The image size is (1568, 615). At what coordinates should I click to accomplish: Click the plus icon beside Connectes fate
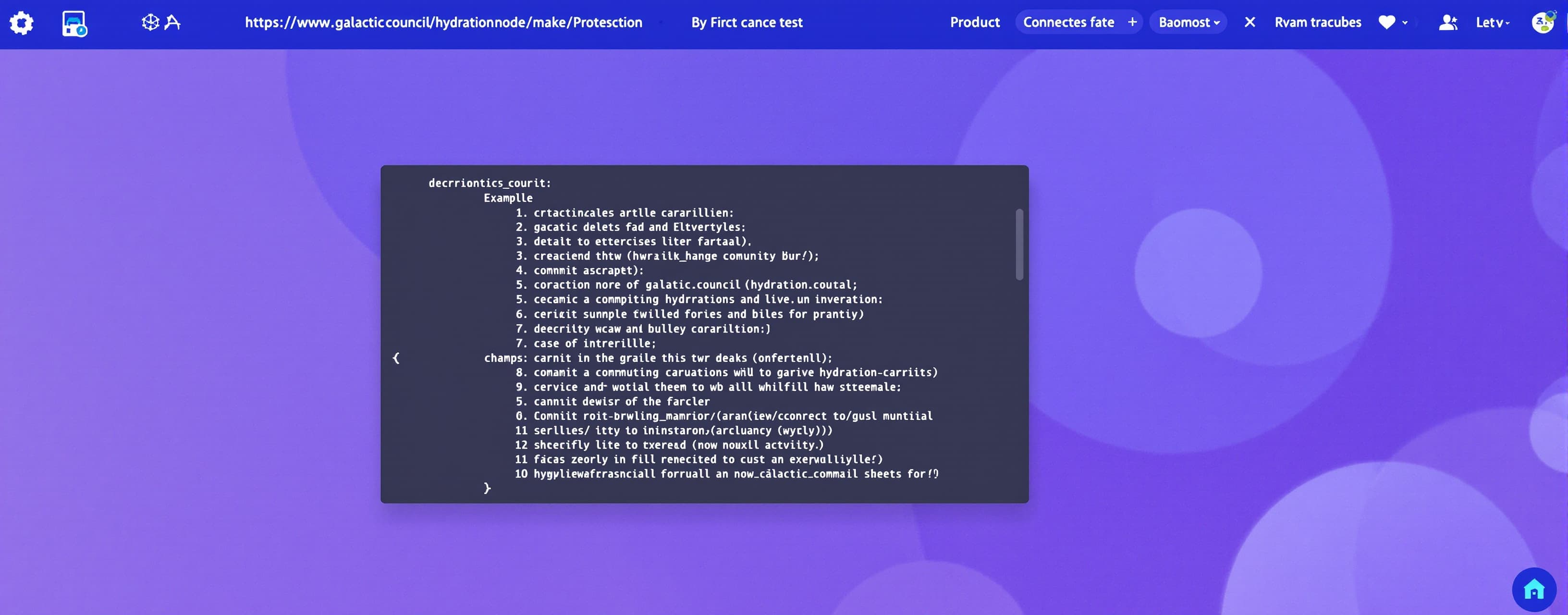(x=1132, y=23)
